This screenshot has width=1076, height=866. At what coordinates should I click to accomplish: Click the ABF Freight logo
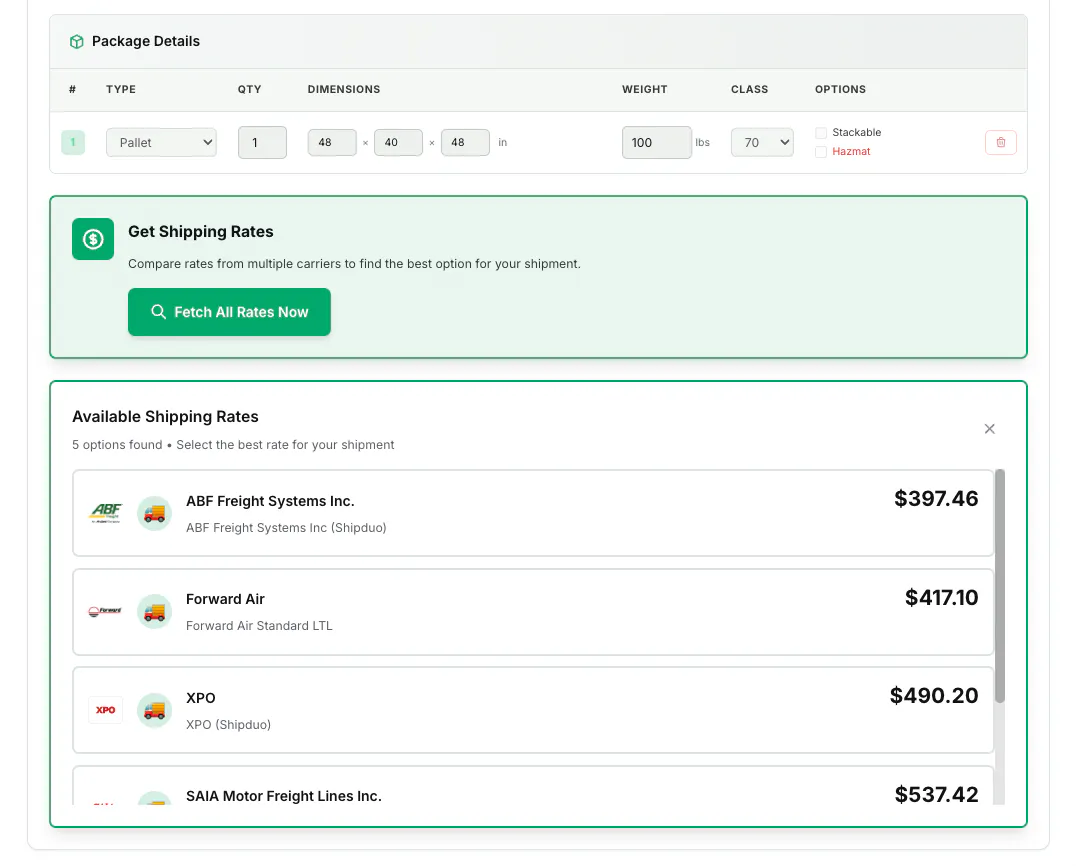point(106,513)
